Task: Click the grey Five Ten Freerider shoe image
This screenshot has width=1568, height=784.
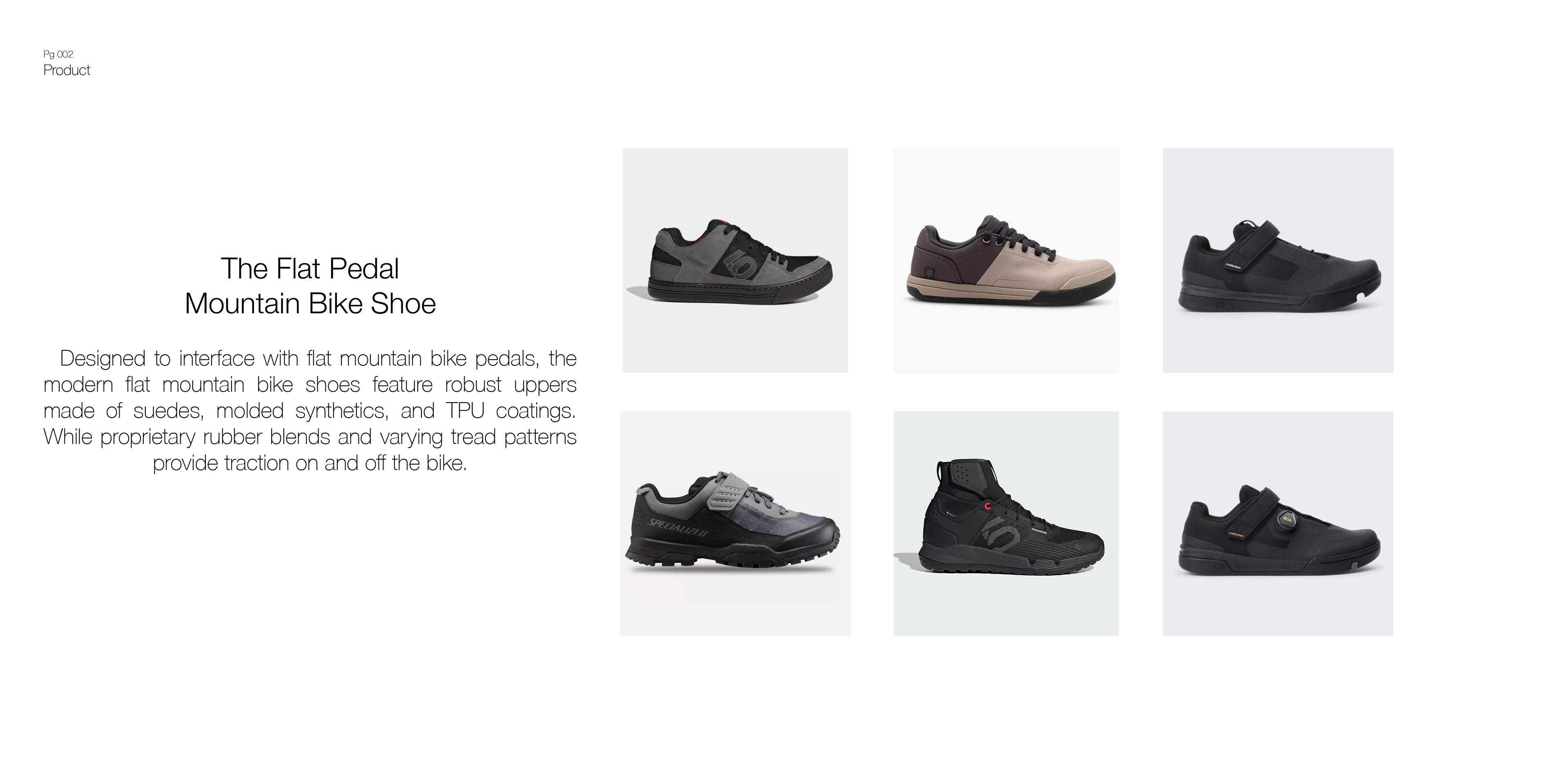Action: [x=735, y=260]
